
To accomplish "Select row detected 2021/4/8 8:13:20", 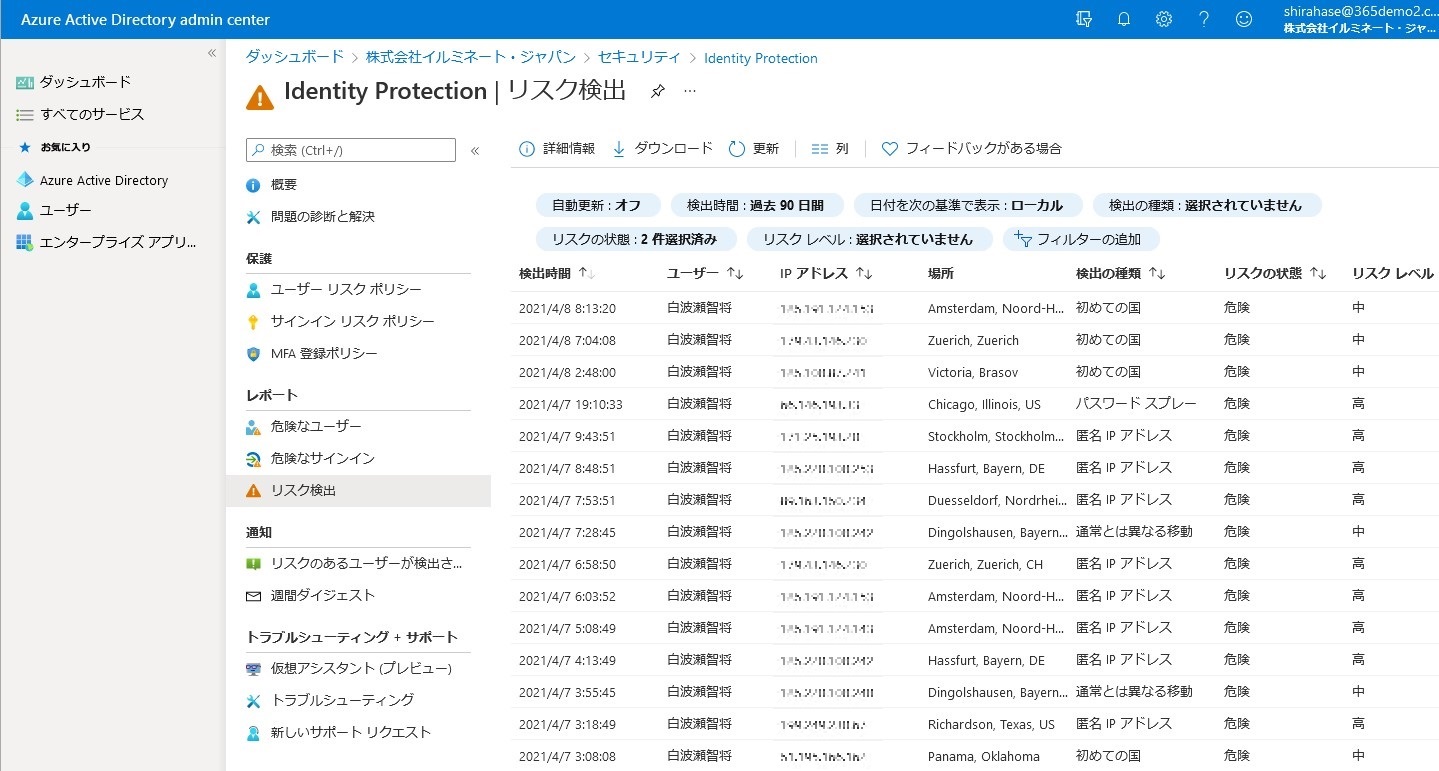I will pyautogui.click(x=974, y=308).
